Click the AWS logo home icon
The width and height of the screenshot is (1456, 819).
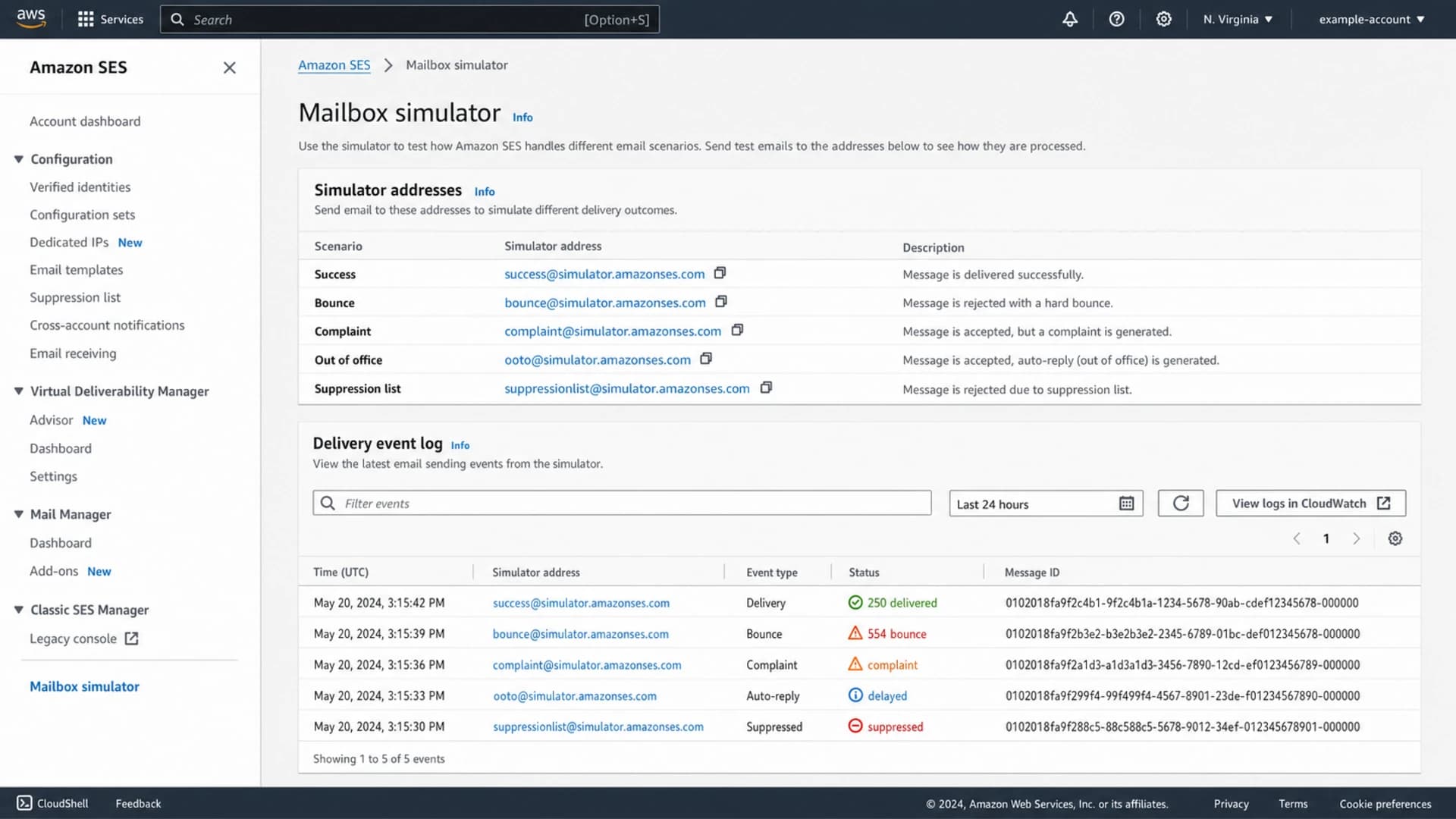[31, 19]
